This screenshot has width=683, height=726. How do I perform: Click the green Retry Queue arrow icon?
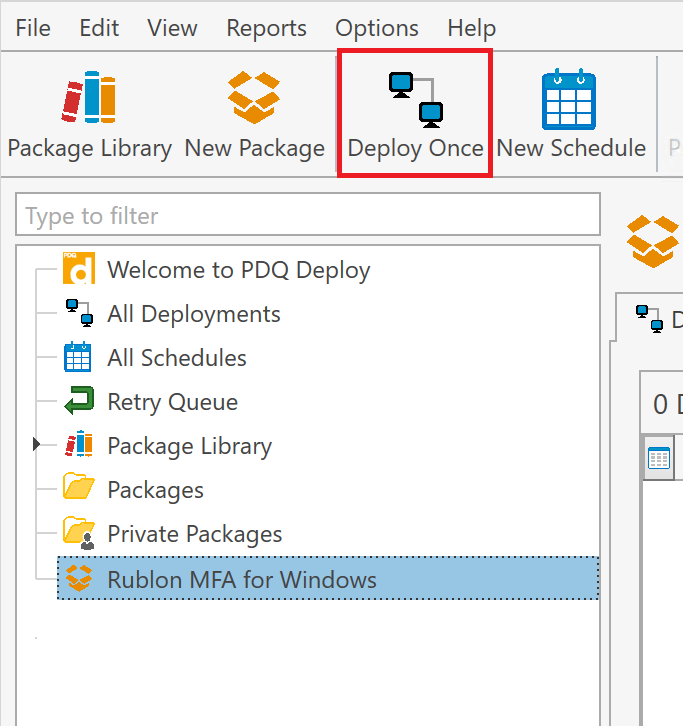point(79,402)
